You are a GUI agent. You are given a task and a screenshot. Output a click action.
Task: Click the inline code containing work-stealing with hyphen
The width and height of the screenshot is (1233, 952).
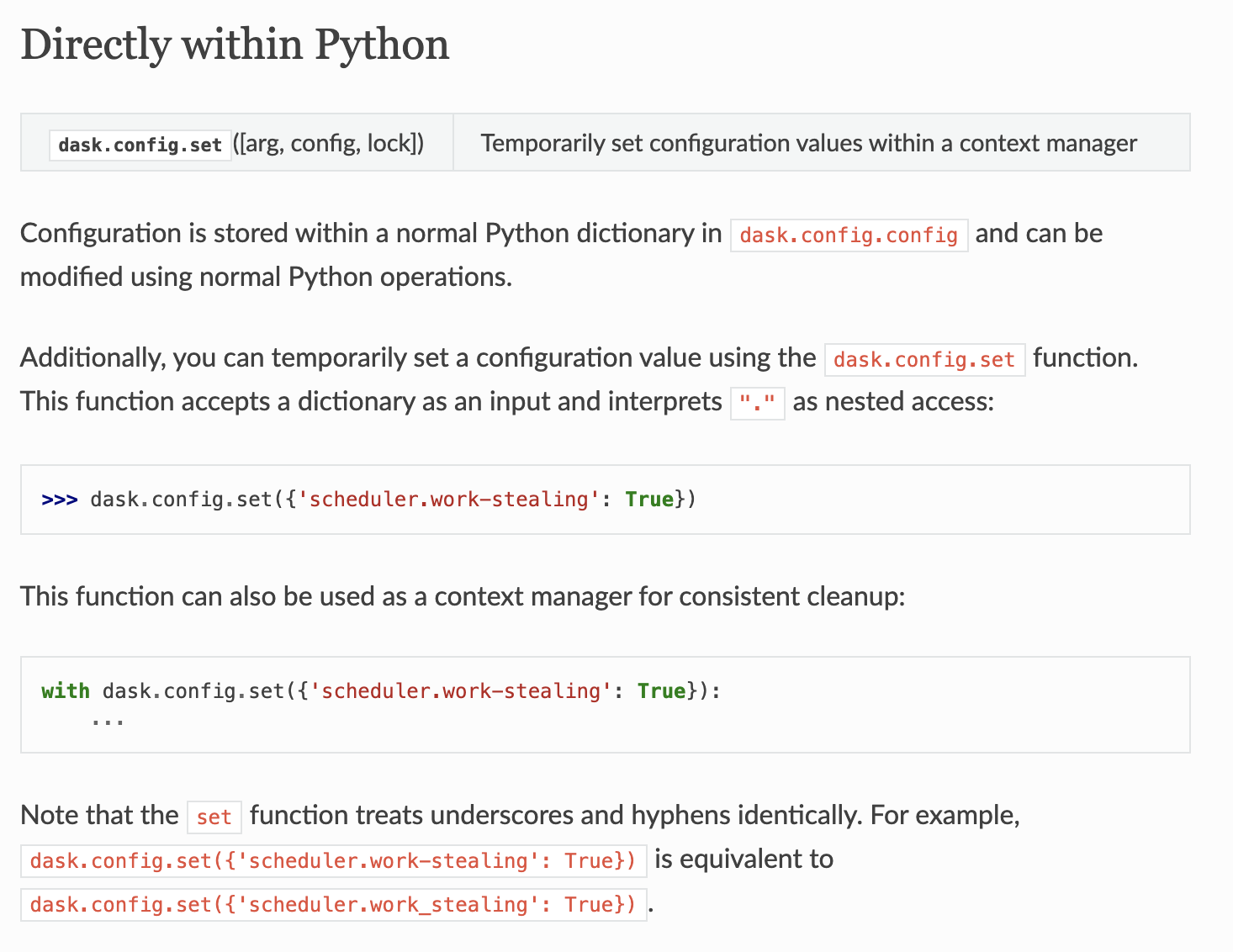coord(334,860)
